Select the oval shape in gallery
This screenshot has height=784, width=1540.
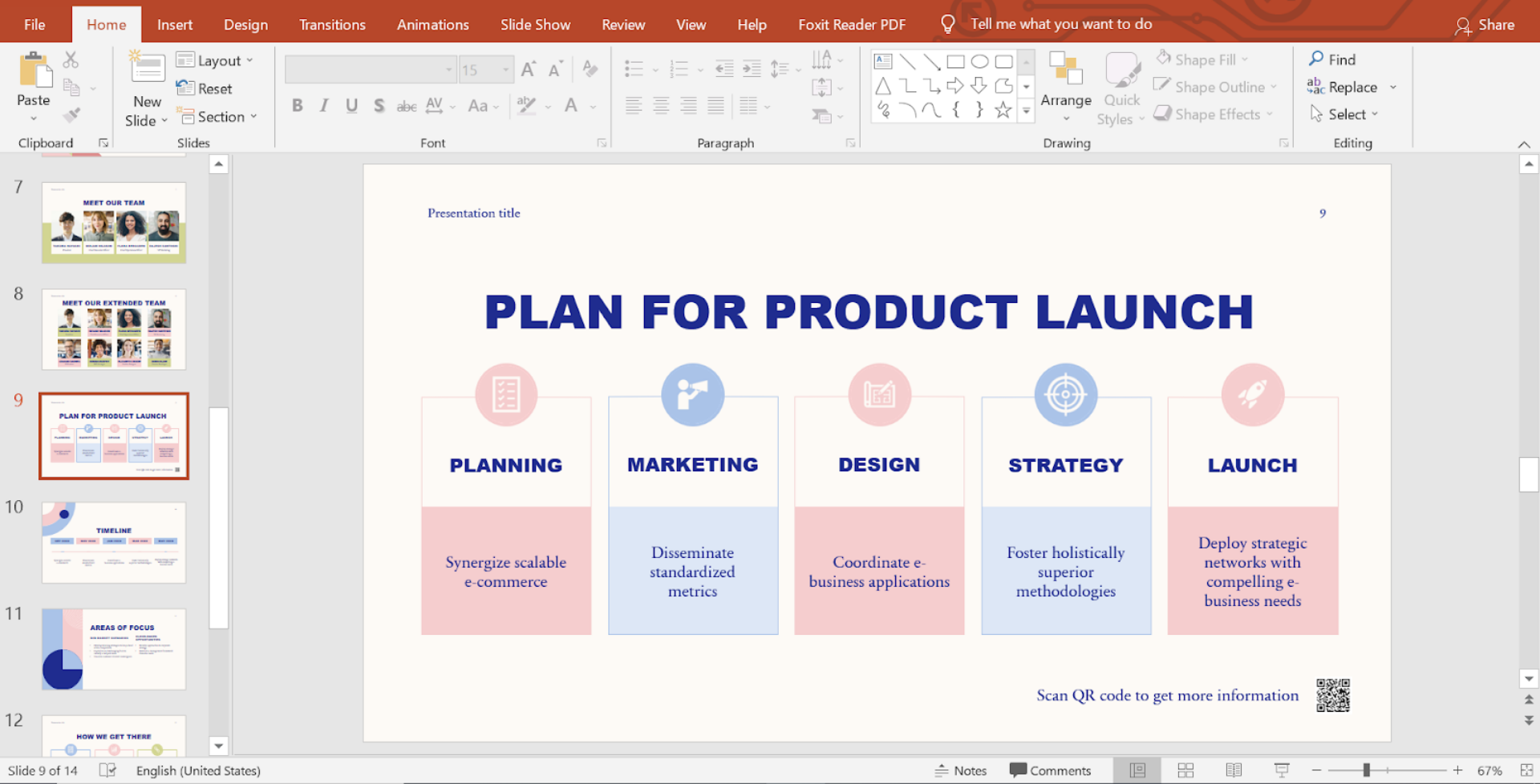coord(979,62)
